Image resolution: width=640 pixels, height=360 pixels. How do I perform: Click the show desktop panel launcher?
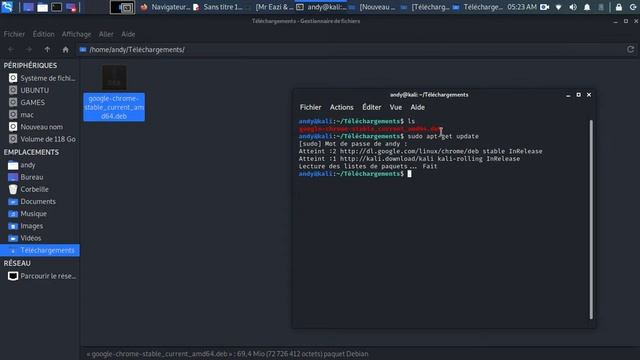tap(28, 7)
